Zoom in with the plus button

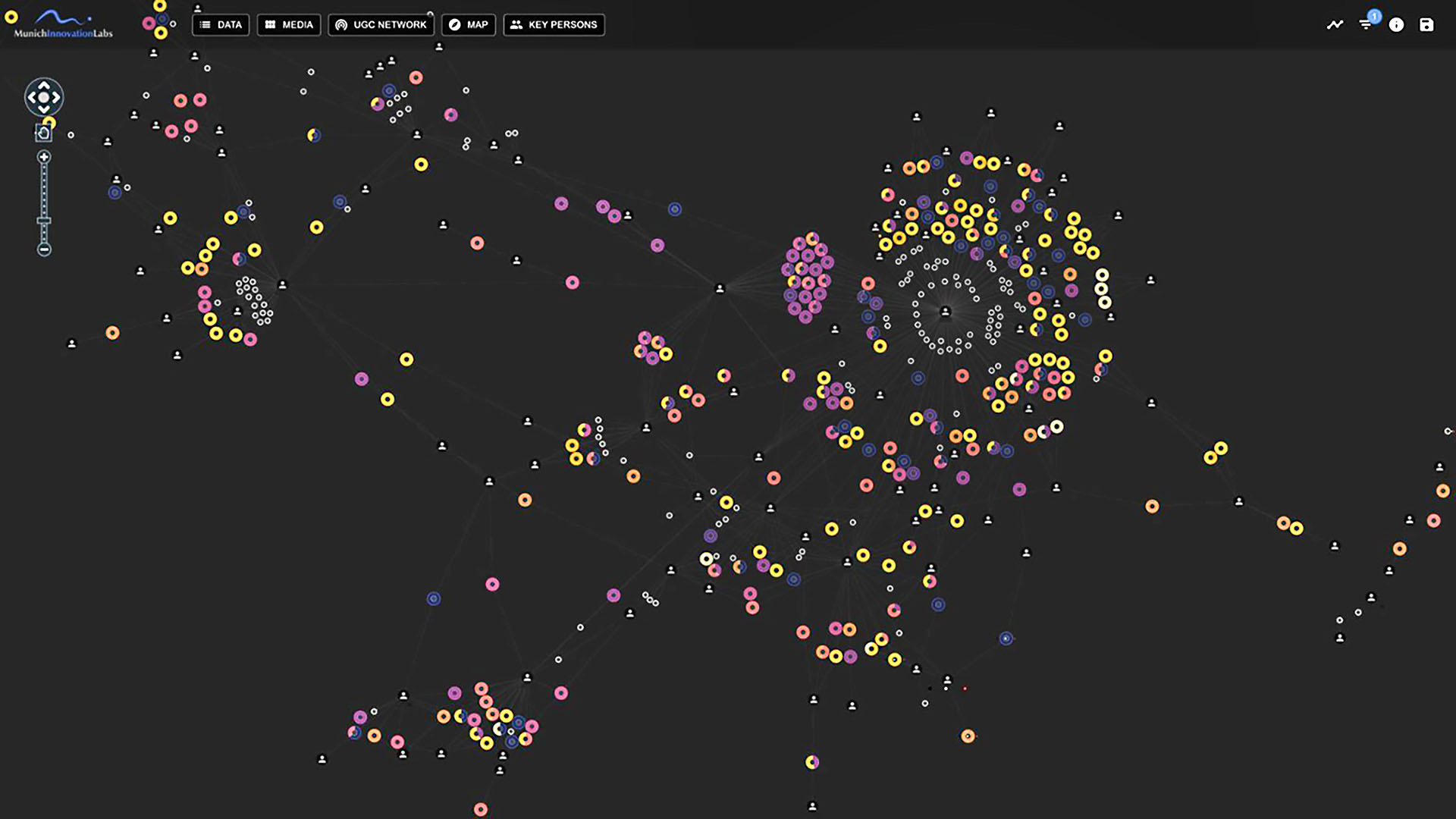pos(44,157)
